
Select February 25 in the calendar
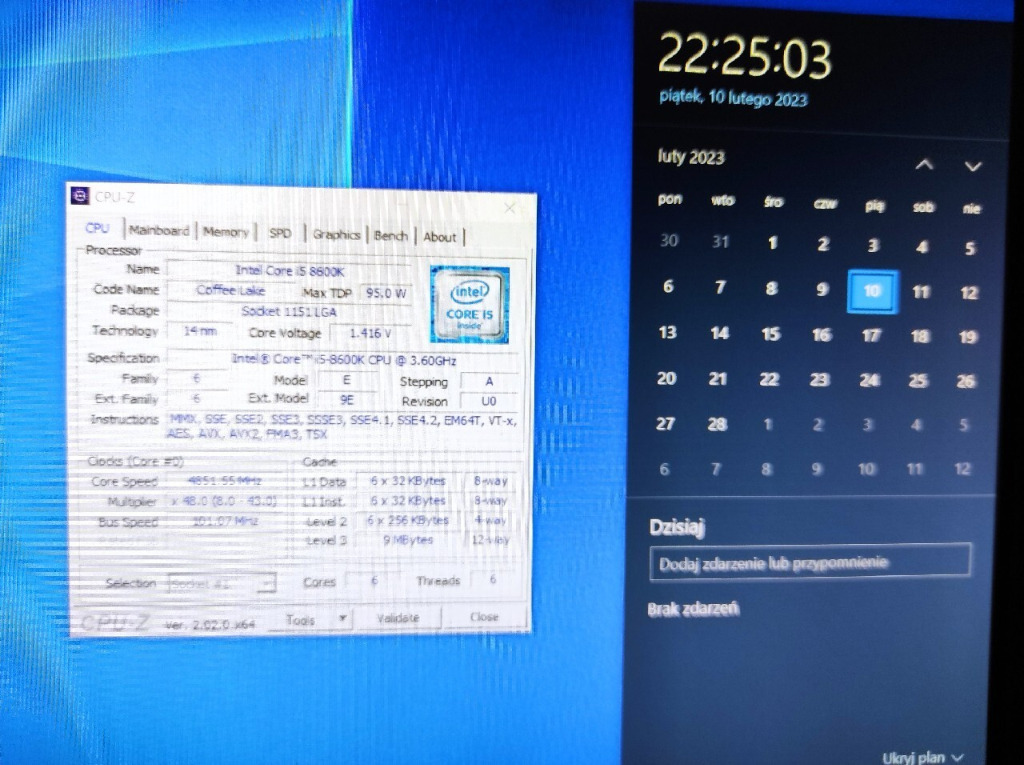pos(918,380)
